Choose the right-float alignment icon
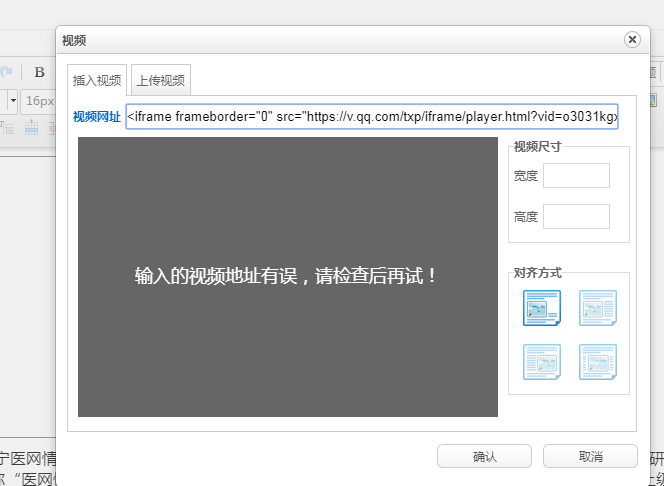 [542, 362]
